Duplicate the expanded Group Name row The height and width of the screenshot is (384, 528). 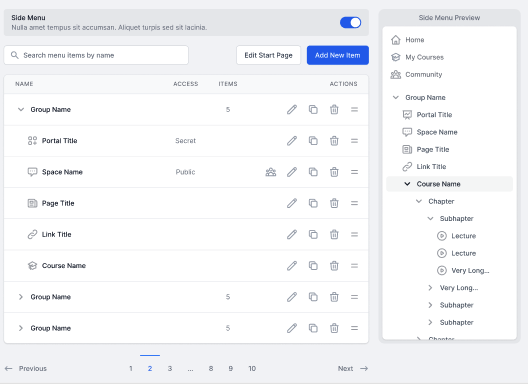click(313, 109)
